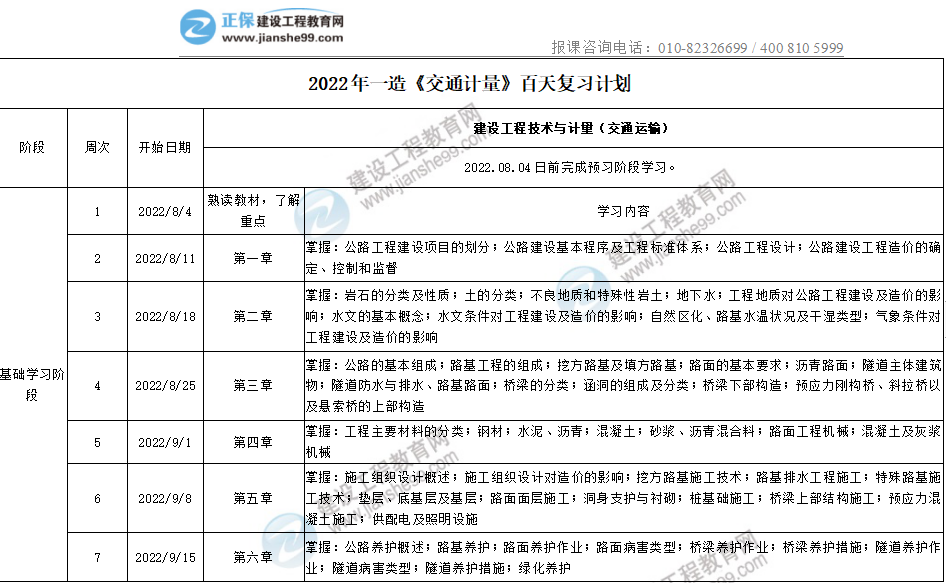The width and height of the screenshot is (946, 583).
Task: Select the 第三章 chapter cell
Action: (252, 385)
